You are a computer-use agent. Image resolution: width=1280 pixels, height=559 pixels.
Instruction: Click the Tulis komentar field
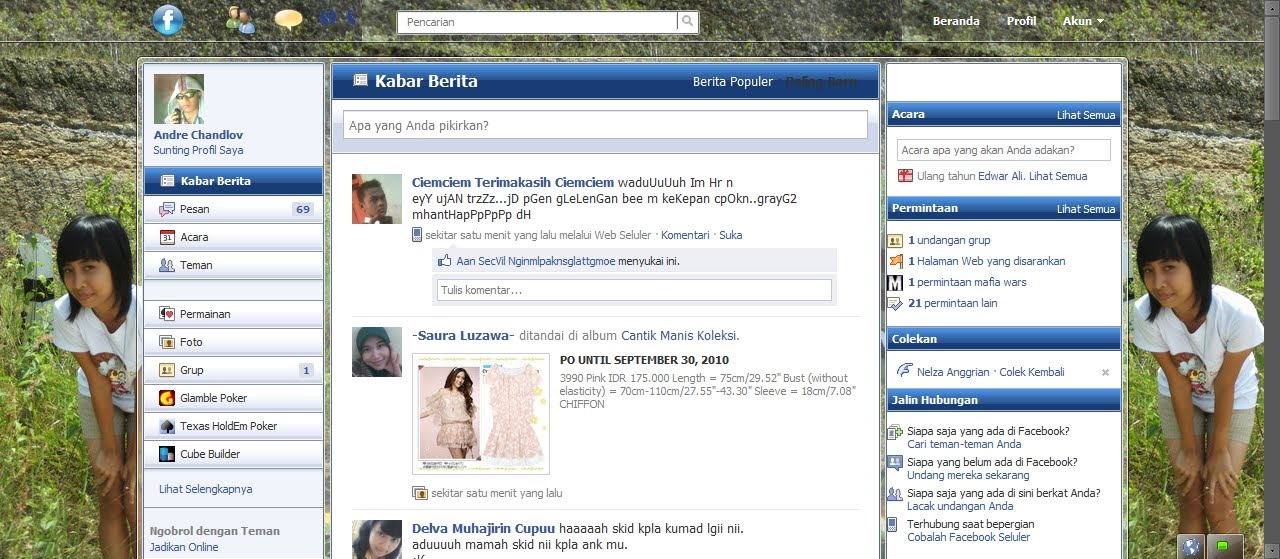click(x=634, y=290)
